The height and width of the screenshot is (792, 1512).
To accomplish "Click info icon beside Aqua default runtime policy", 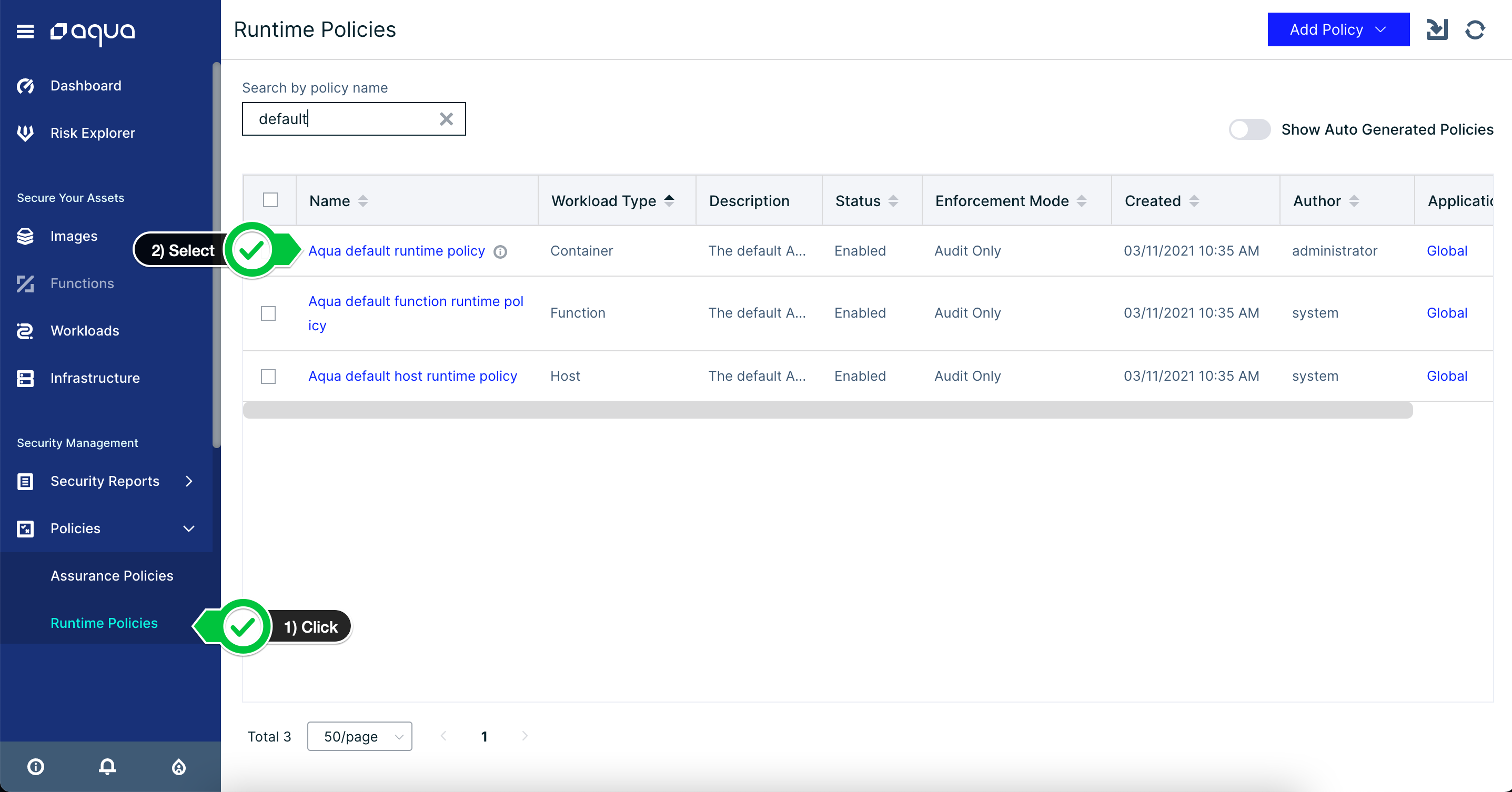I will pos(500,252).
